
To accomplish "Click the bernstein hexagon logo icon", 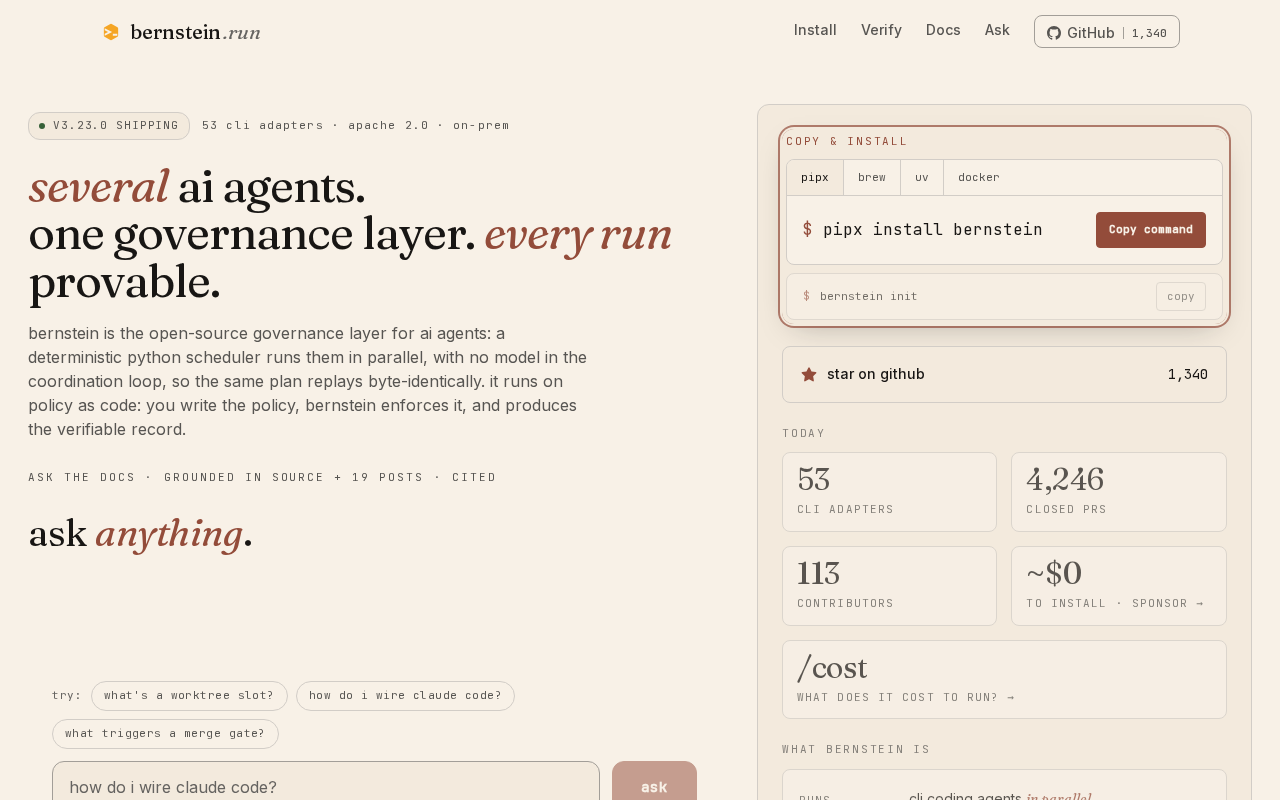I will (111, 32).
